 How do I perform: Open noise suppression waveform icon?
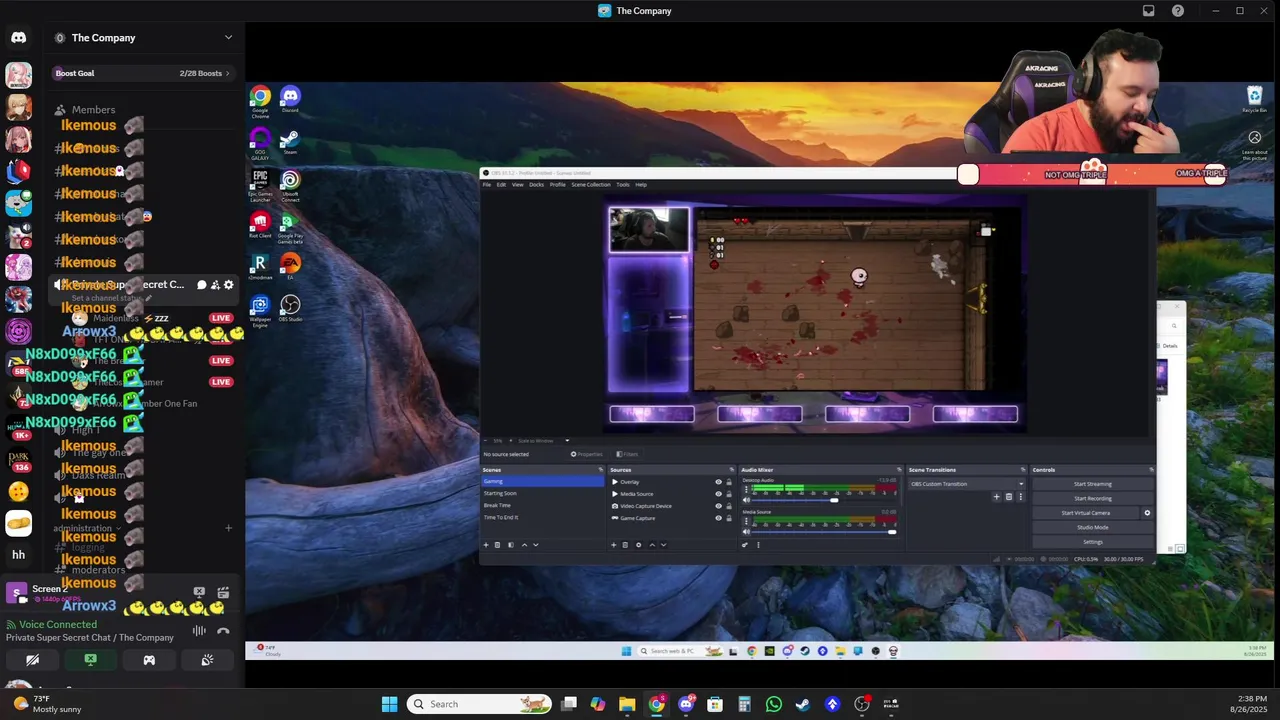pyautogui.click(x=199, y=631)
